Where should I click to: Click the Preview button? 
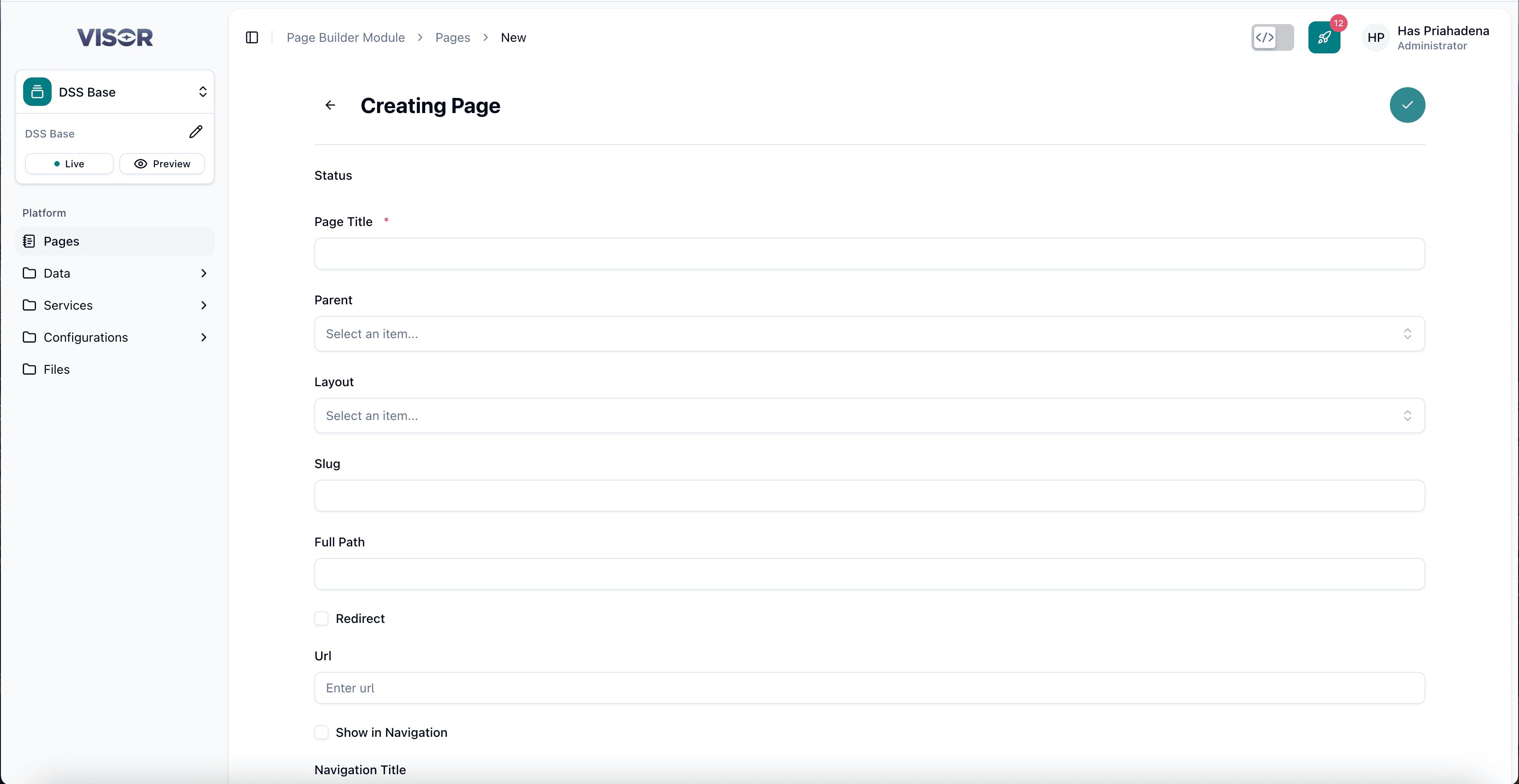[x=162, y=163]
